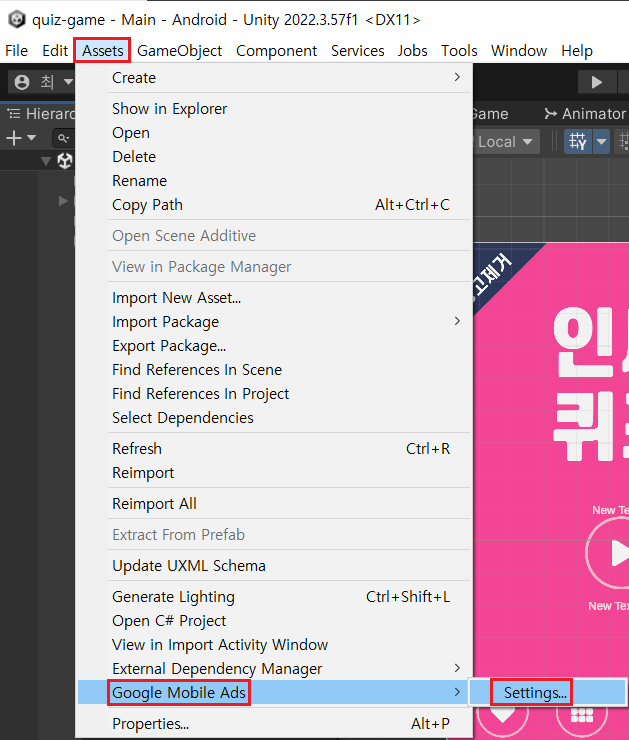Open the Hierarchy create dropdown arrow

[x=32, y=138]
